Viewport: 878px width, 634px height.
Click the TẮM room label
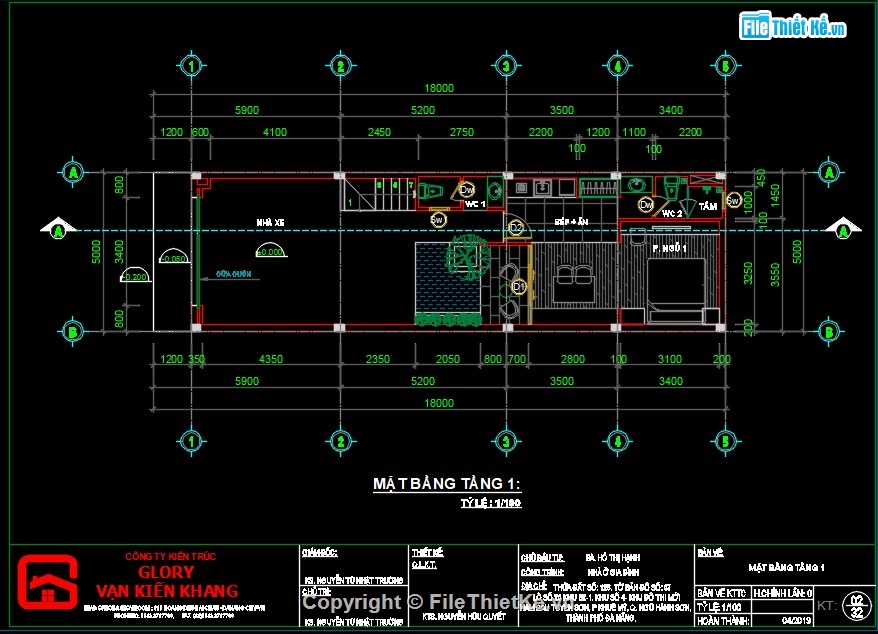[709, 205]
